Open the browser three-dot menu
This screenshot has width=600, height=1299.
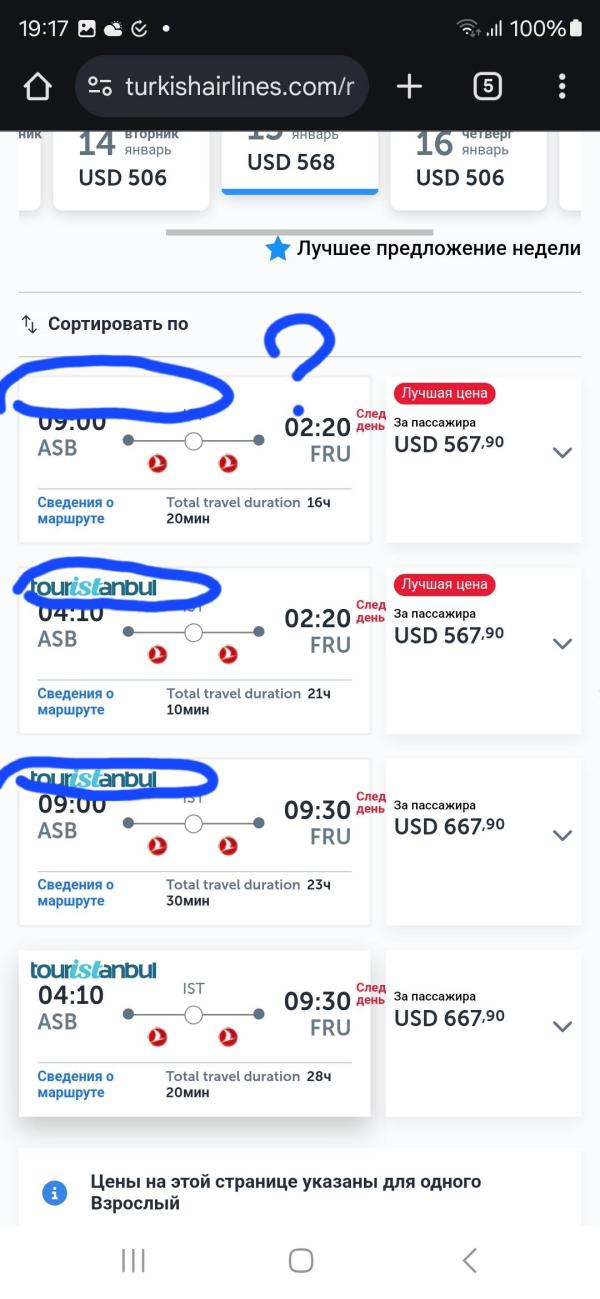563,87
